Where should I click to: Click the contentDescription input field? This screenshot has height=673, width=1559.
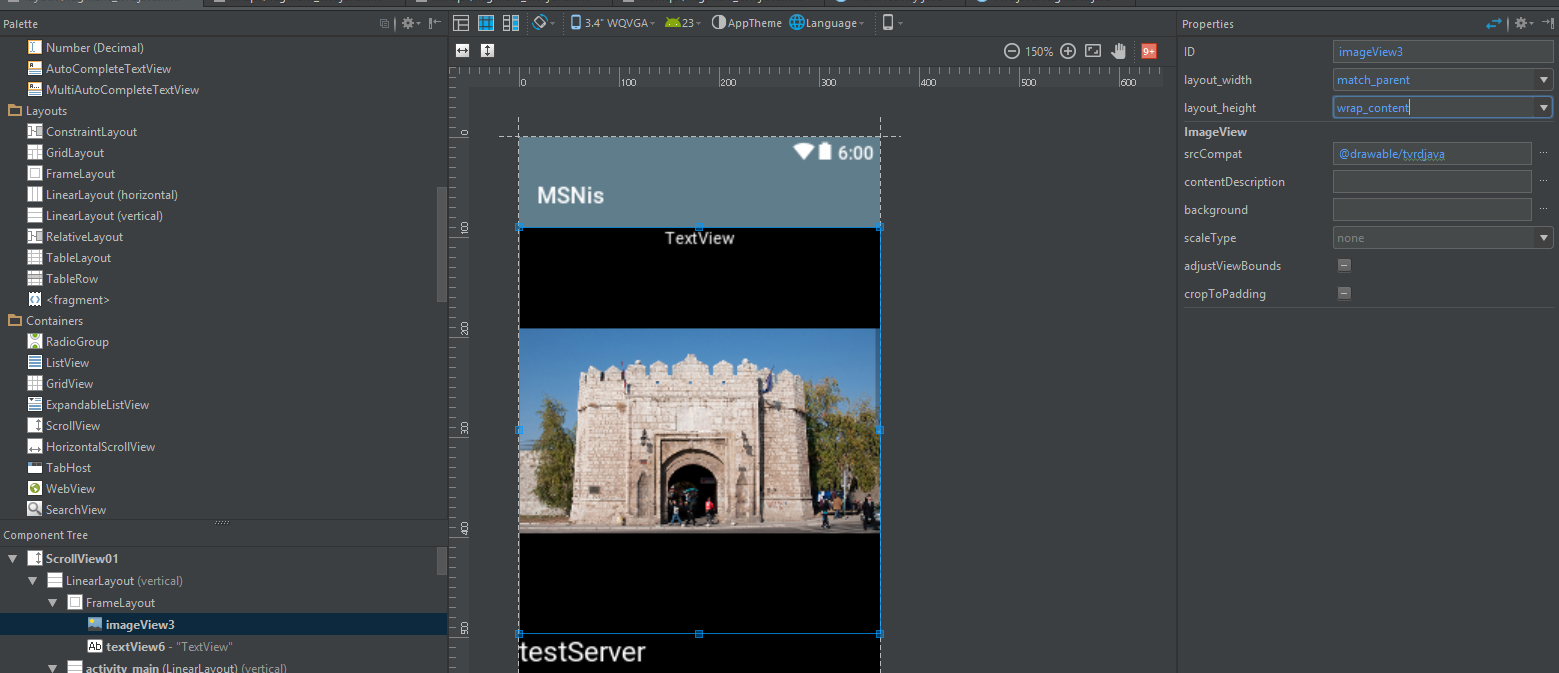pyautogui.click(x=1432, y=182)
